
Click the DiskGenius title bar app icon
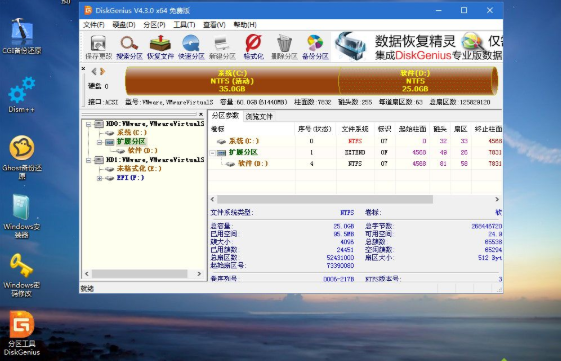(x=88, y=10)
